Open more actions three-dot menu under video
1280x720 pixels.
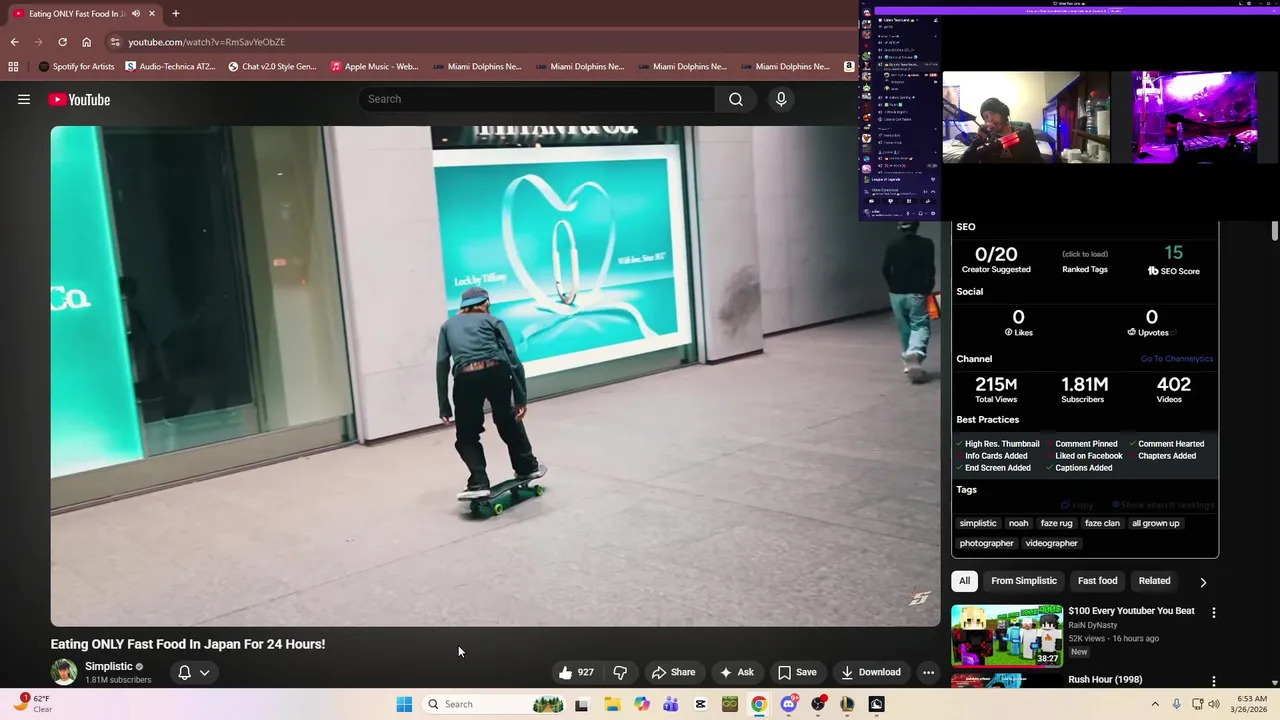click(x=928, y=672)
